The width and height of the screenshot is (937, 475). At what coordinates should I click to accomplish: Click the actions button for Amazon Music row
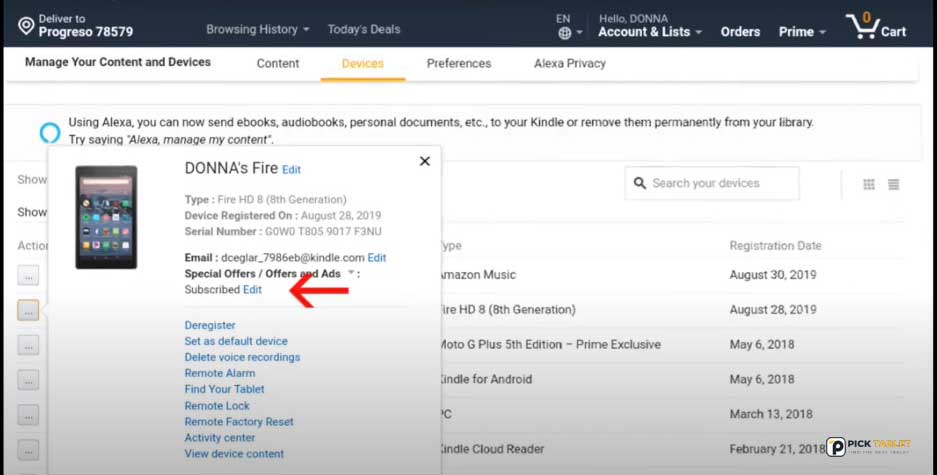(x=28, y=275)
